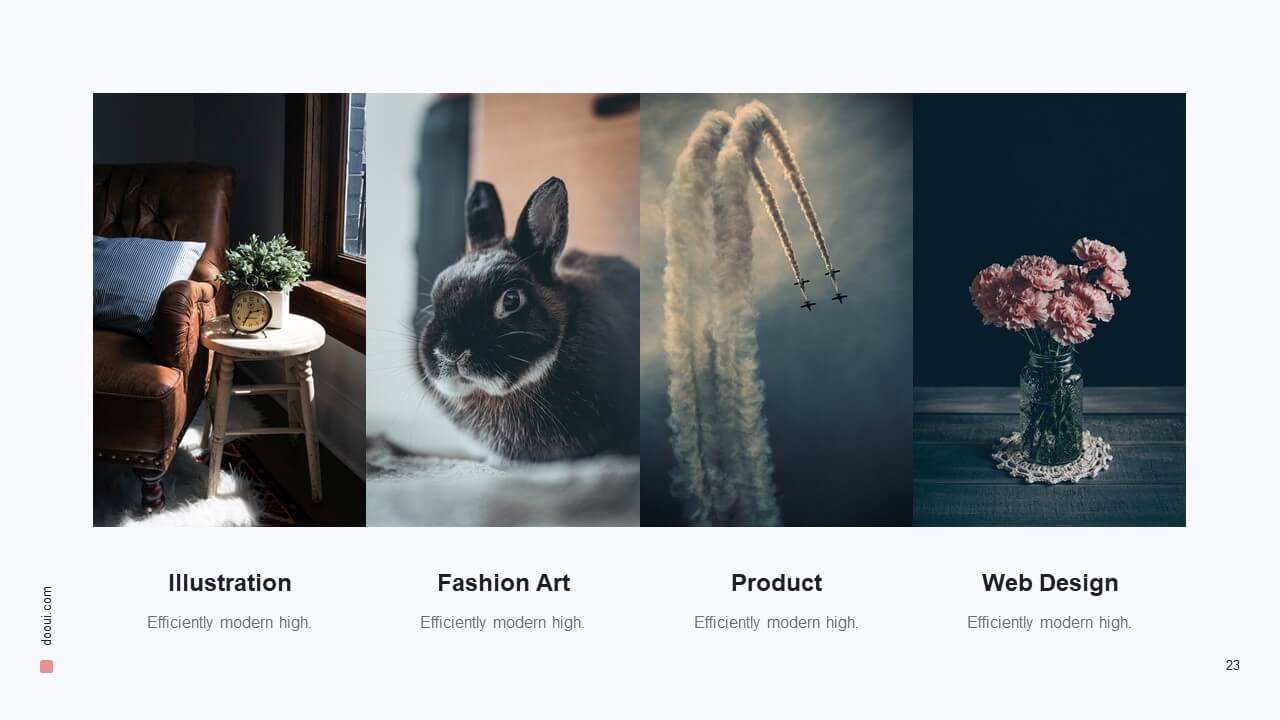
Task: Select the description text under Illustration
Action: point(229,622)
